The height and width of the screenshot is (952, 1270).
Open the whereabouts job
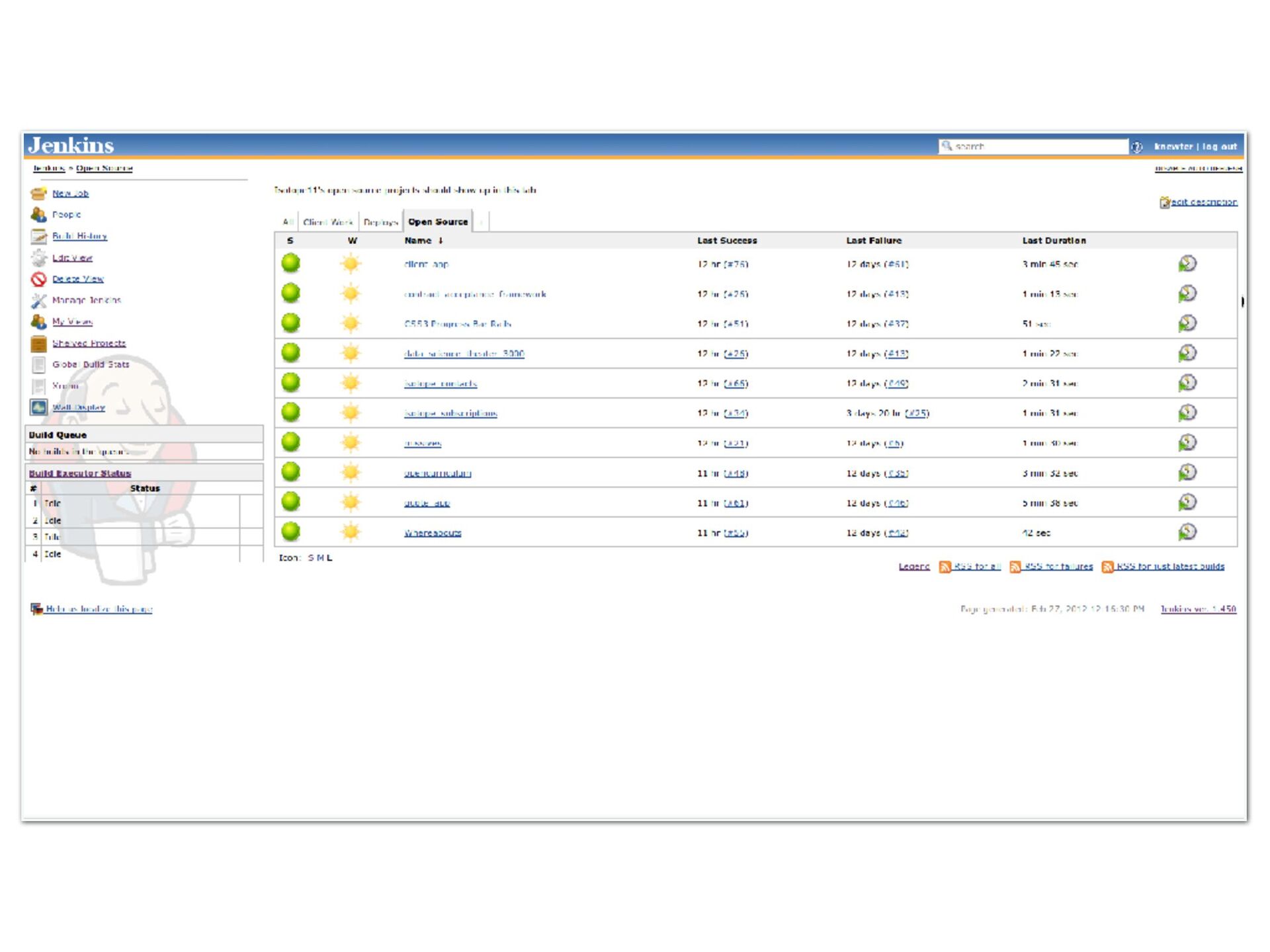(x=433, y=533)
